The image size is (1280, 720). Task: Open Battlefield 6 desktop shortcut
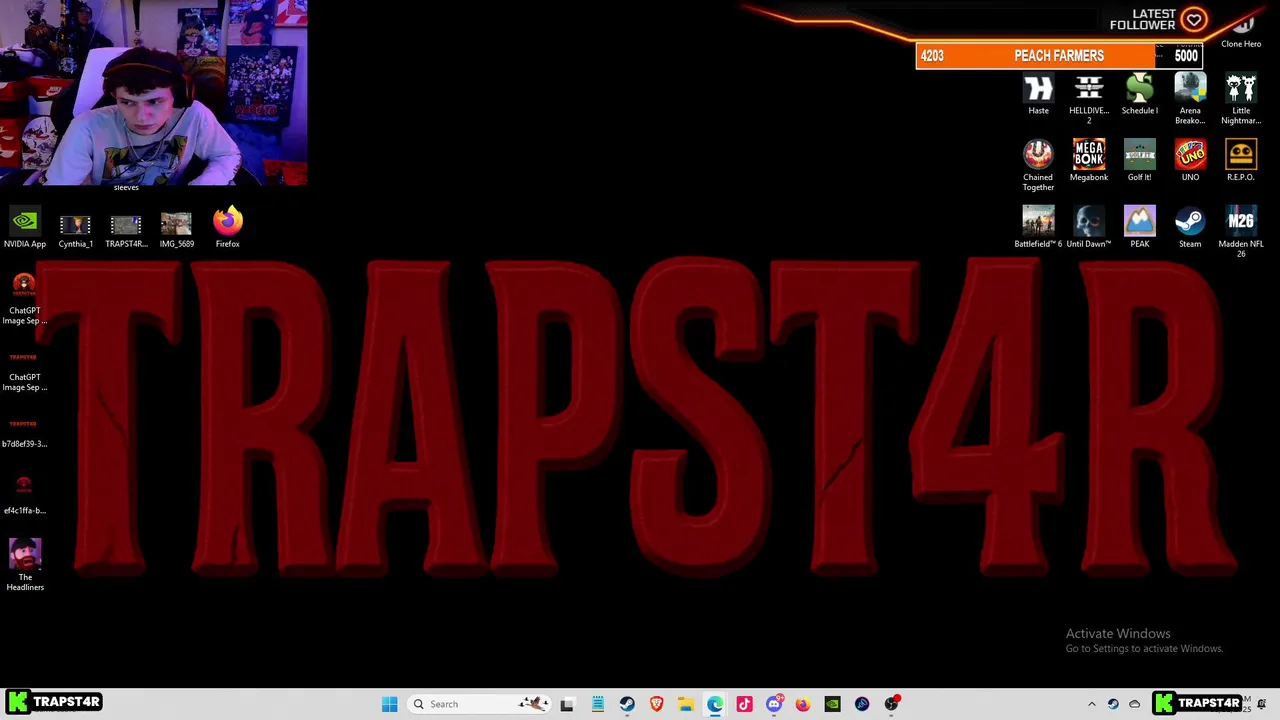[x=1038, y=228]
